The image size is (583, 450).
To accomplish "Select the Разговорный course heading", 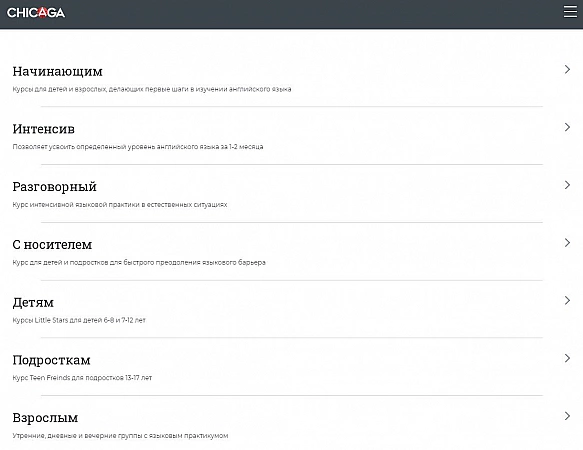I will click(54, 187).
